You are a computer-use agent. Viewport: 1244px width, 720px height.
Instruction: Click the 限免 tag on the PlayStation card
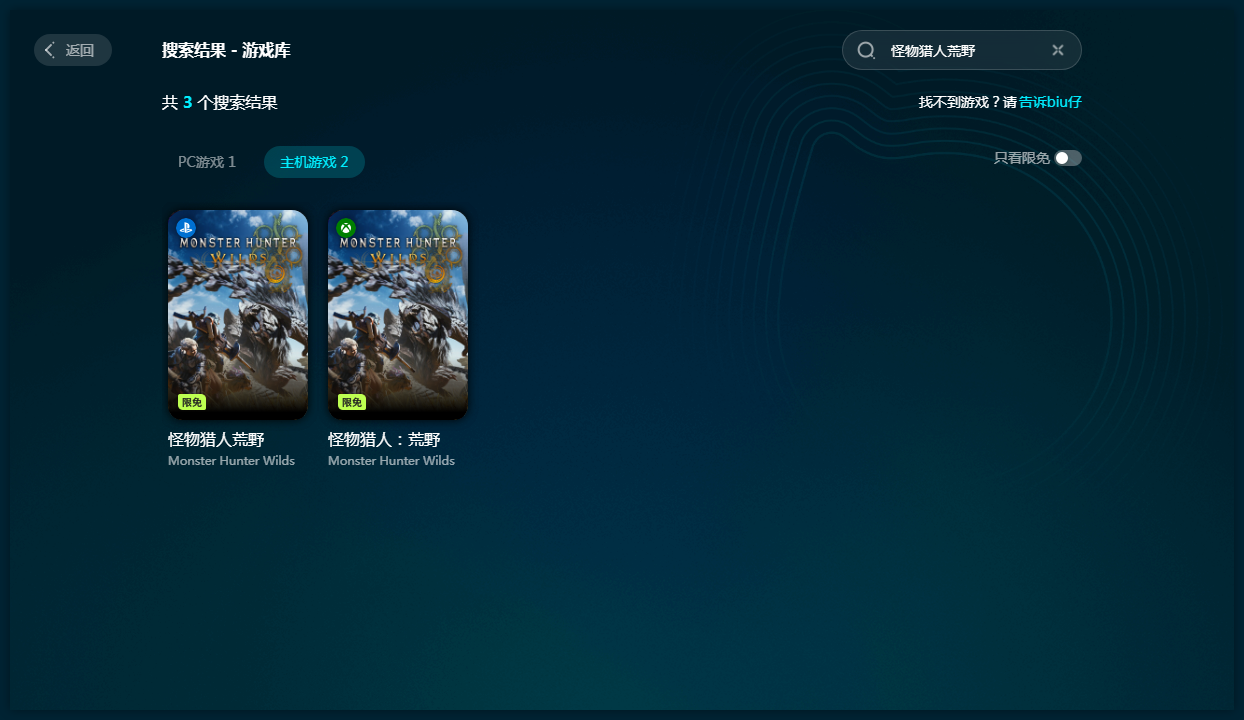(192, 402)
